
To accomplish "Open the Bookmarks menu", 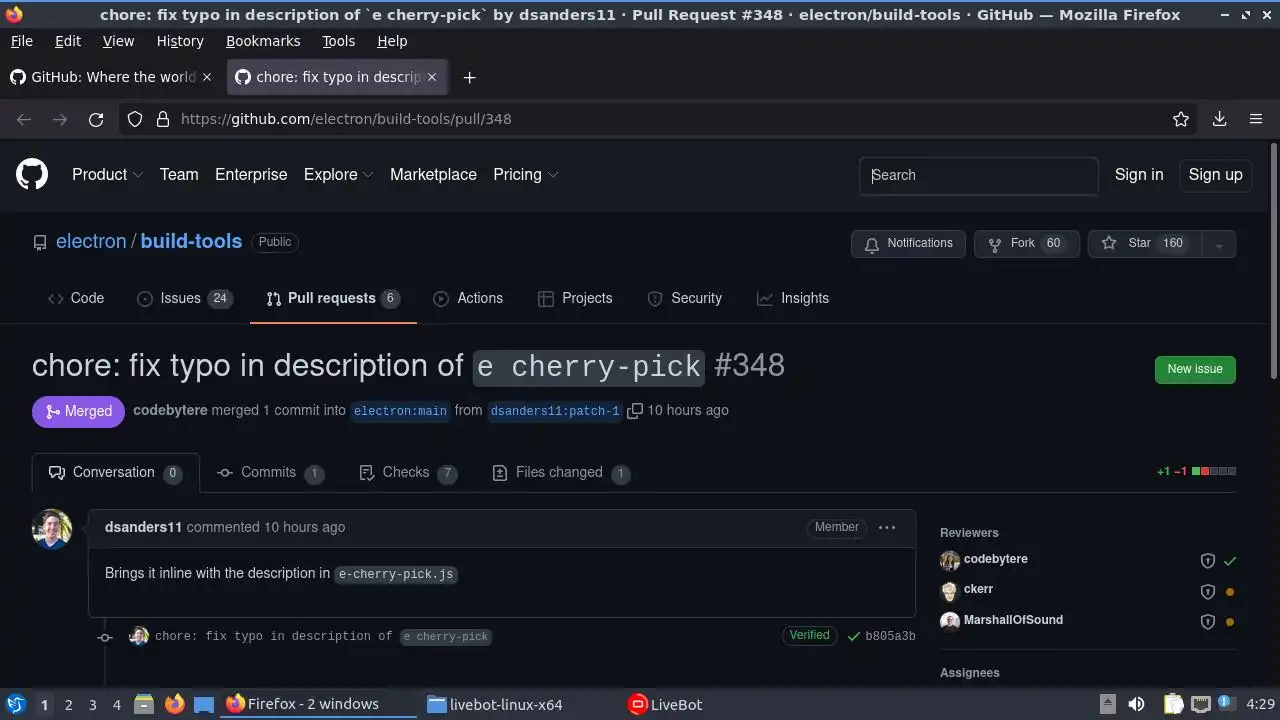I will pos(263,41).
